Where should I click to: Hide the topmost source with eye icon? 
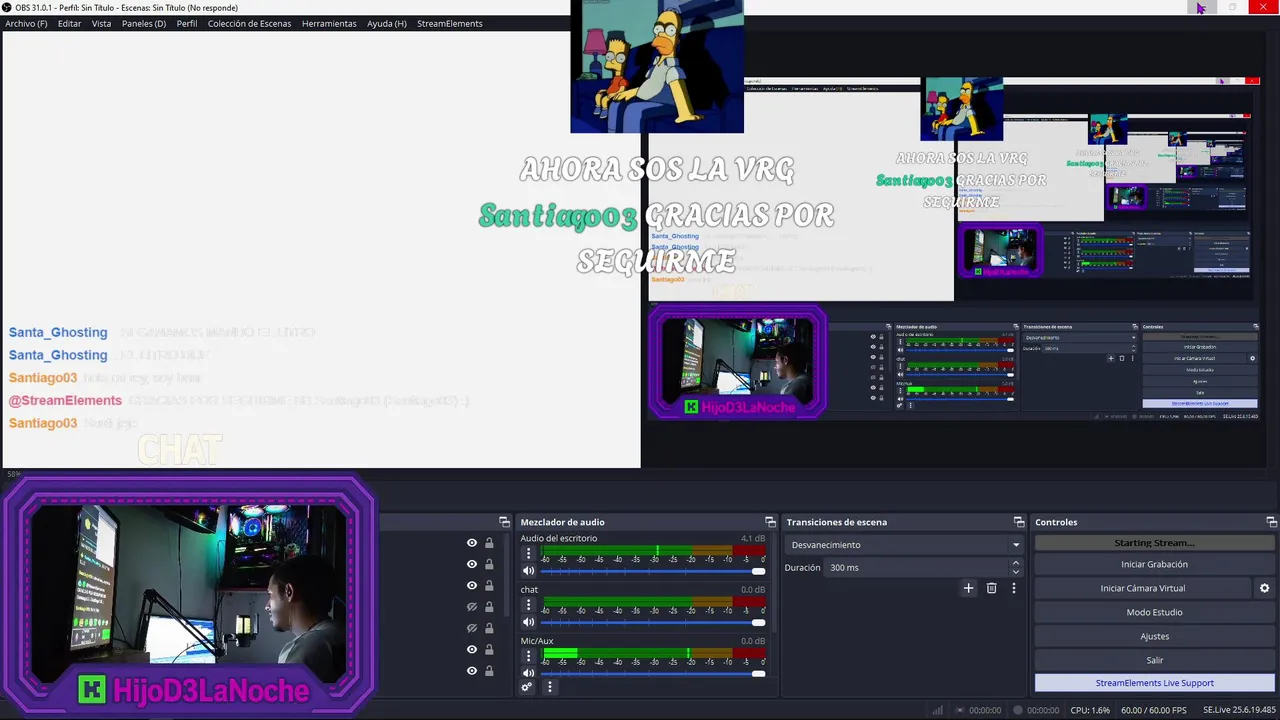tap(472, 543)
